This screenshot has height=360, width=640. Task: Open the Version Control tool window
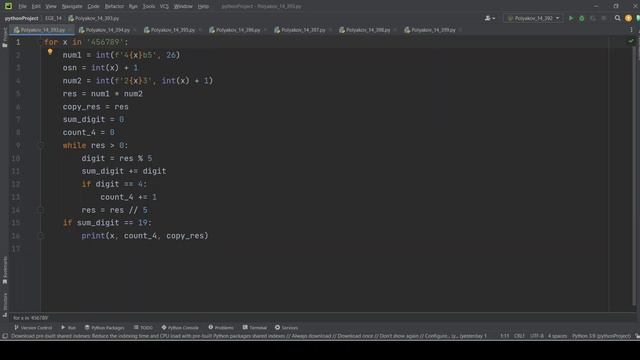(x=33, y=328)
